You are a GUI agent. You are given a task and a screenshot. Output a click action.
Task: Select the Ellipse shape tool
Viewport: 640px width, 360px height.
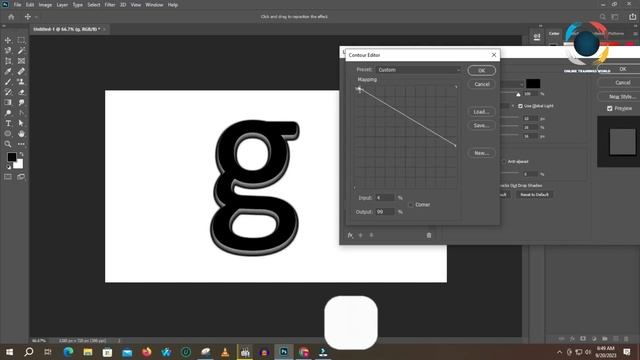pos(8,134)
